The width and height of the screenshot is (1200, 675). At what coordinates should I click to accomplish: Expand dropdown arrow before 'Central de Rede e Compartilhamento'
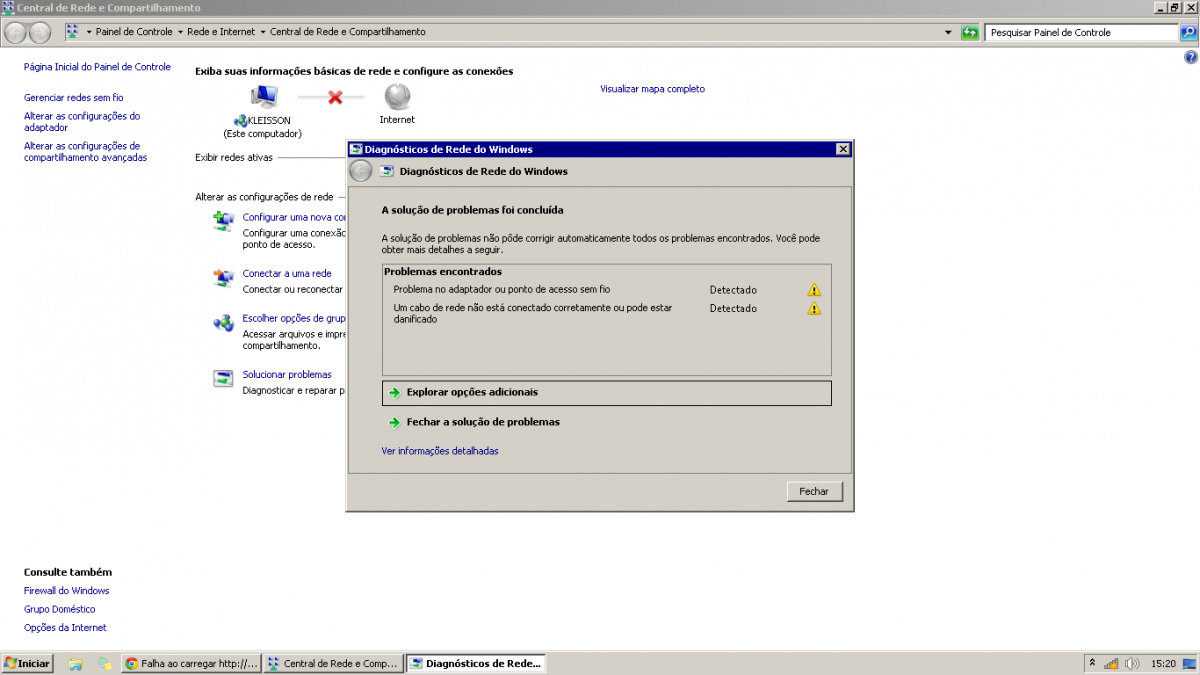263,32
